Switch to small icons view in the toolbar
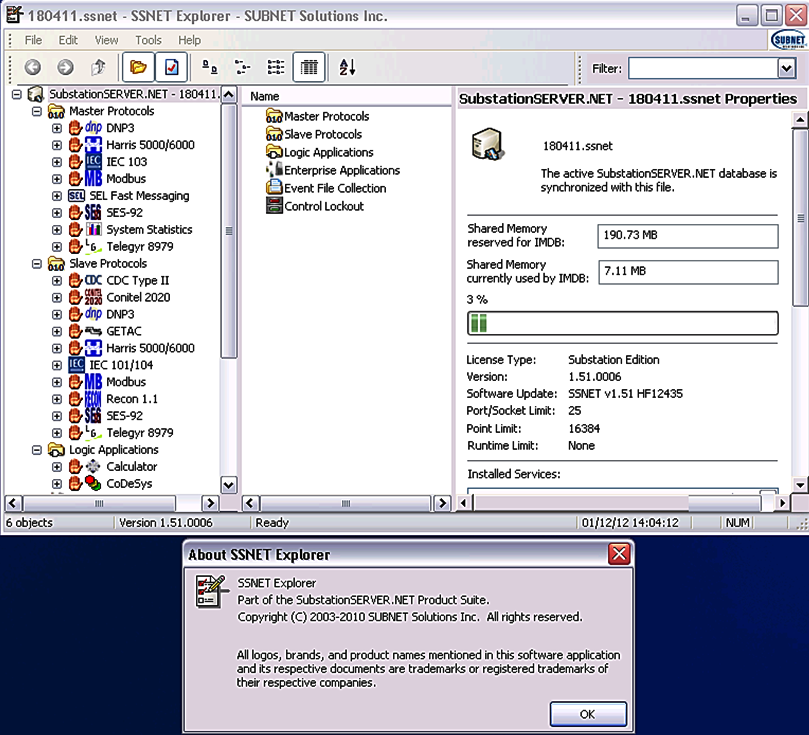Viewport: 809px width, 735px height. click(242, 67)
